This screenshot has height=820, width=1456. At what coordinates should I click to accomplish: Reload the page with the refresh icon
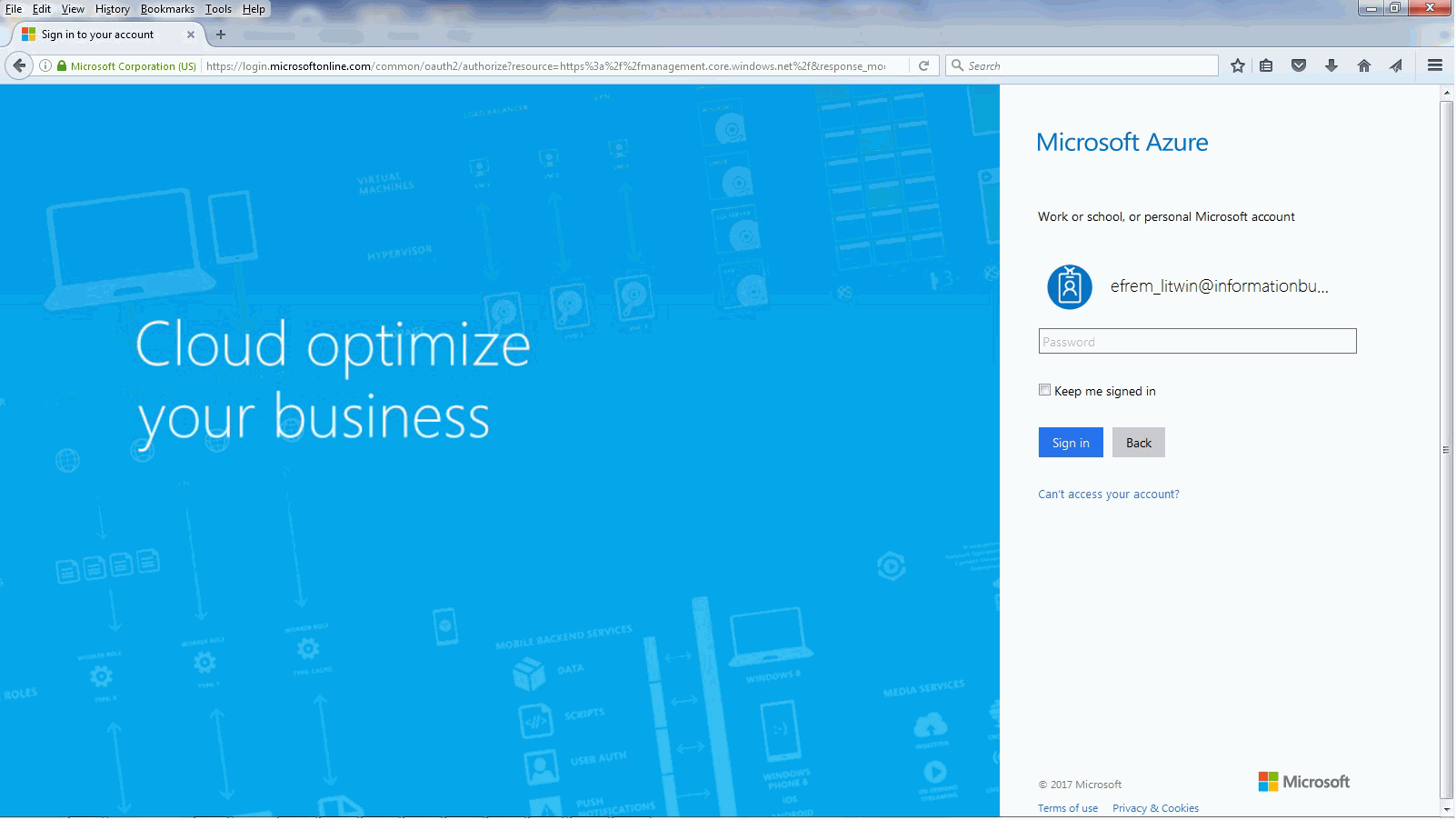923,65
